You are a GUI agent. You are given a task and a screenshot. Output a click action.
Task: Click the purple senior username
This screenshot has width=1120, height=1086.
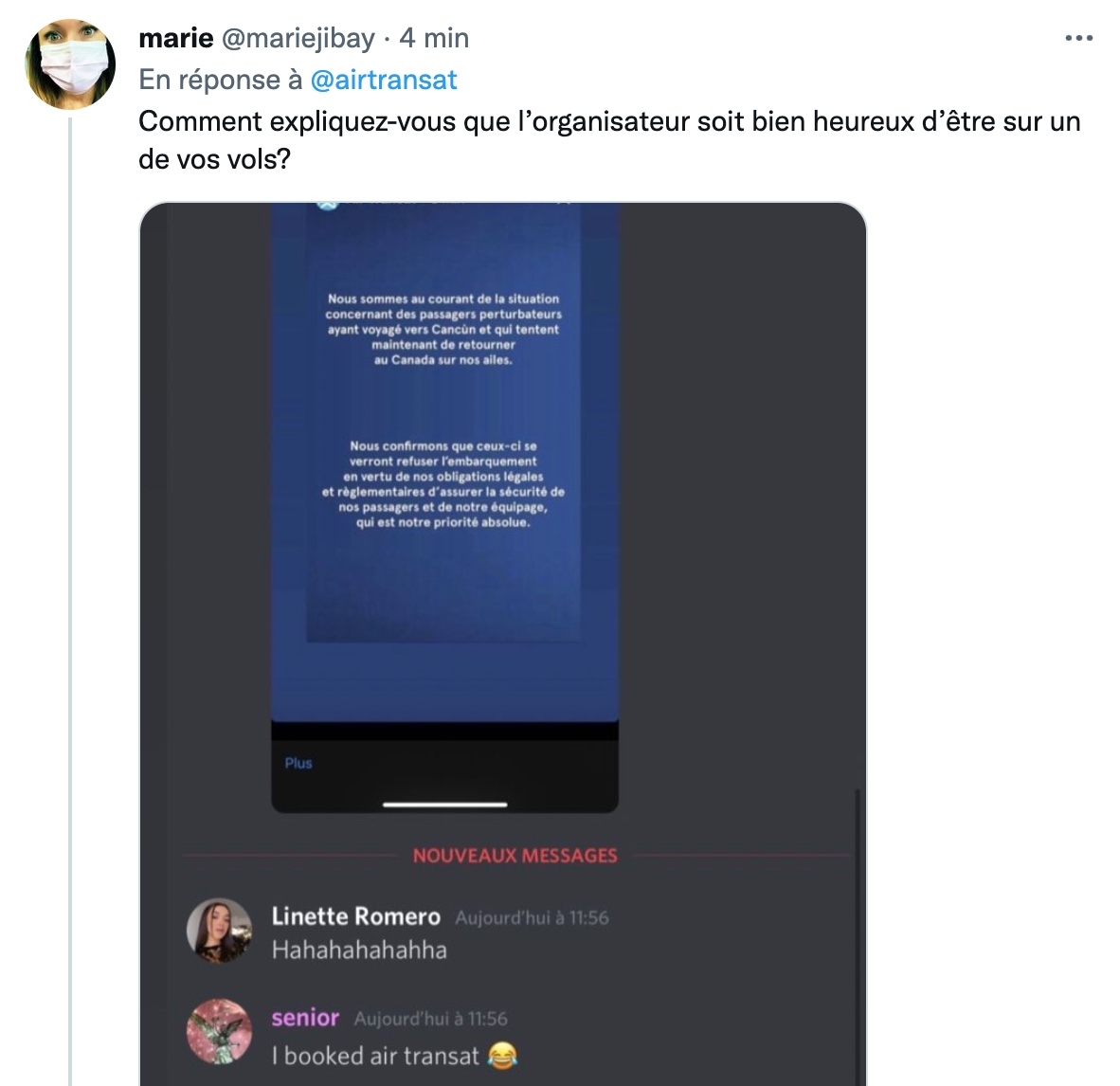click(x=305, y=1018)
